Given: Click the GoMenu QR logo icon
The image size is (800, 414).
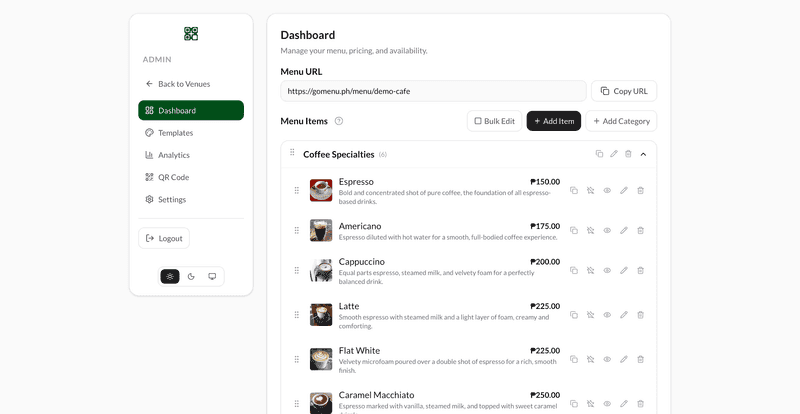Looking at the screenshot, I should pyautogui.click(x=191, y=34).
